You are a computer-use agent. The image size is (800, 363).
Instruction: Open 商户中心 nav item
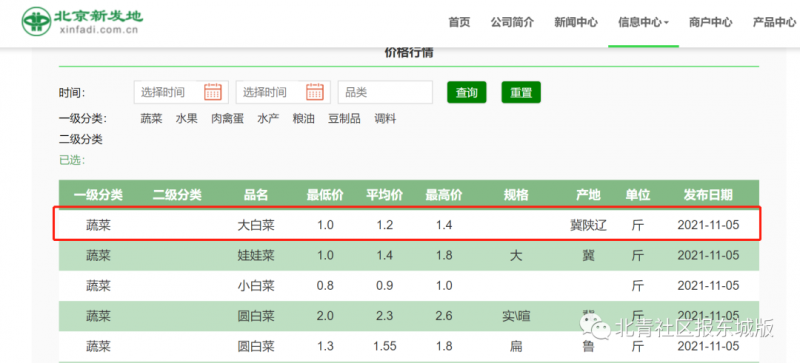click(711, 22)
